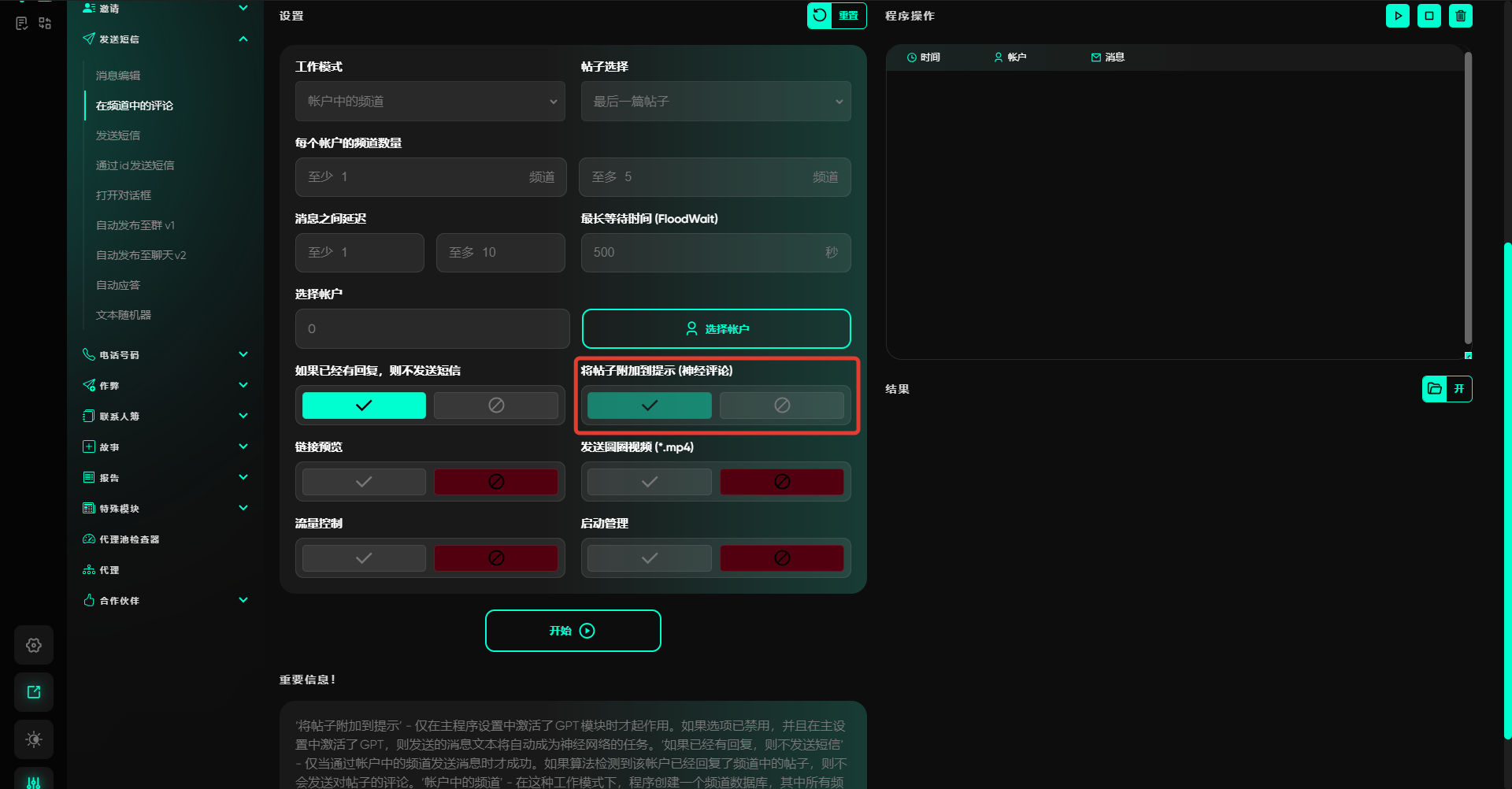Open the 工作模式 dropdown
This screenshot has height=789, width=1512.
tap(430, 102)
